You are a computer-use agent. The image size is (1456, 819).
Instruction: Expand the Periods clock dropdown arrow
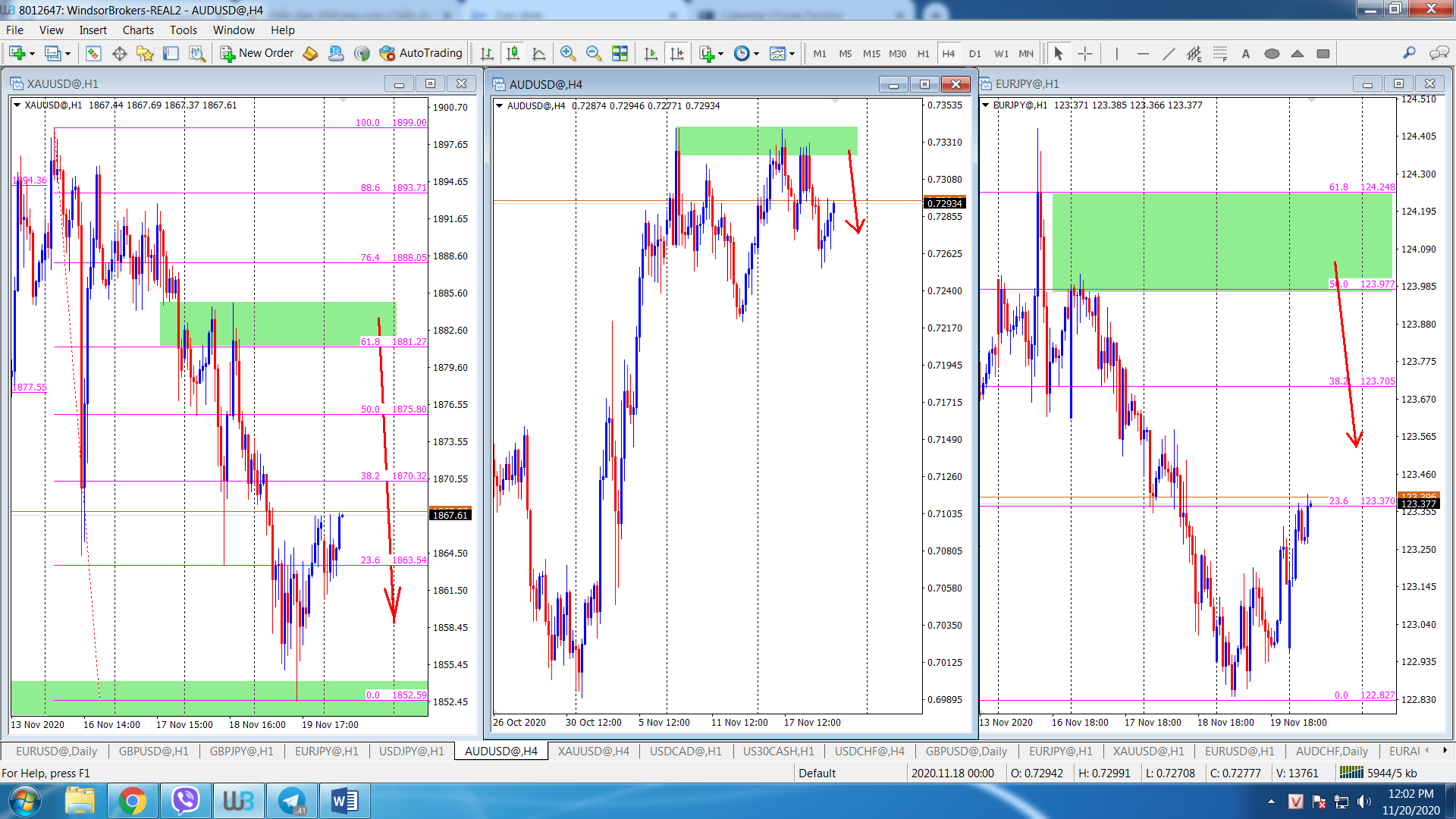click(756, 54)
